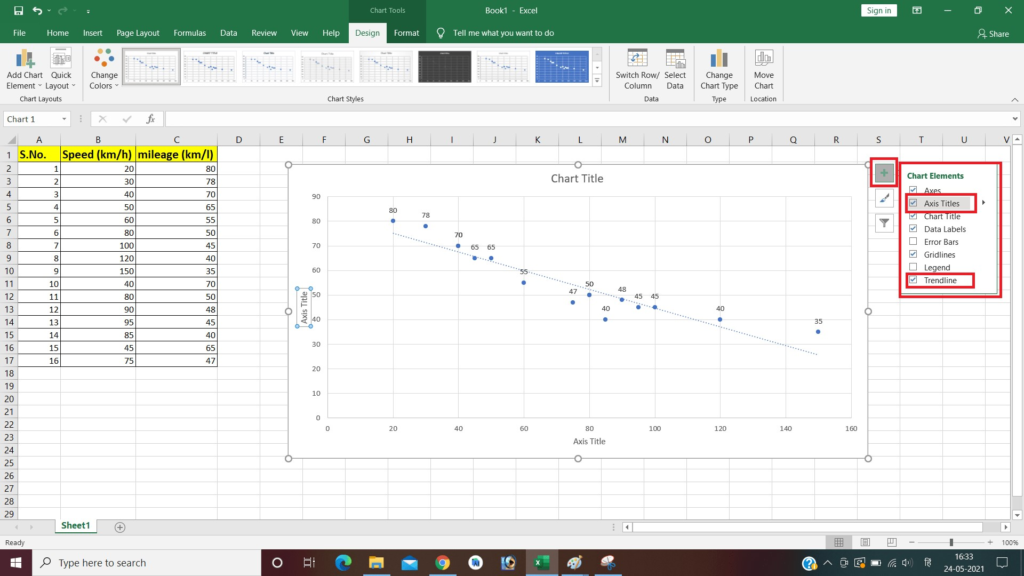Viewport: 1024px width, 576px height.
Task: Click Move Chart button
Action: (x=763, y=70)
